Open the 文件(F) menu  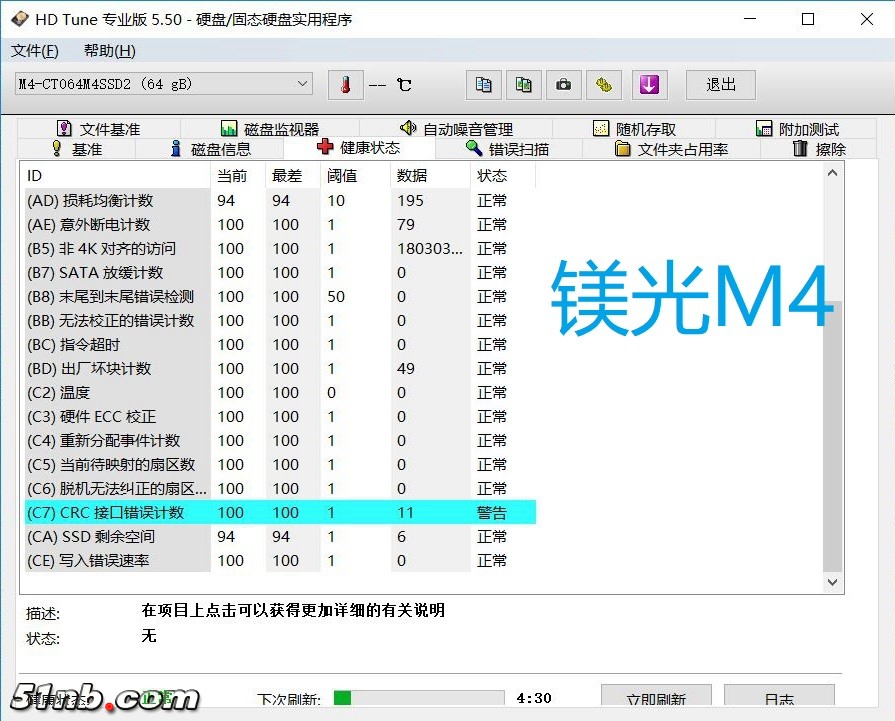click(34, 51)
